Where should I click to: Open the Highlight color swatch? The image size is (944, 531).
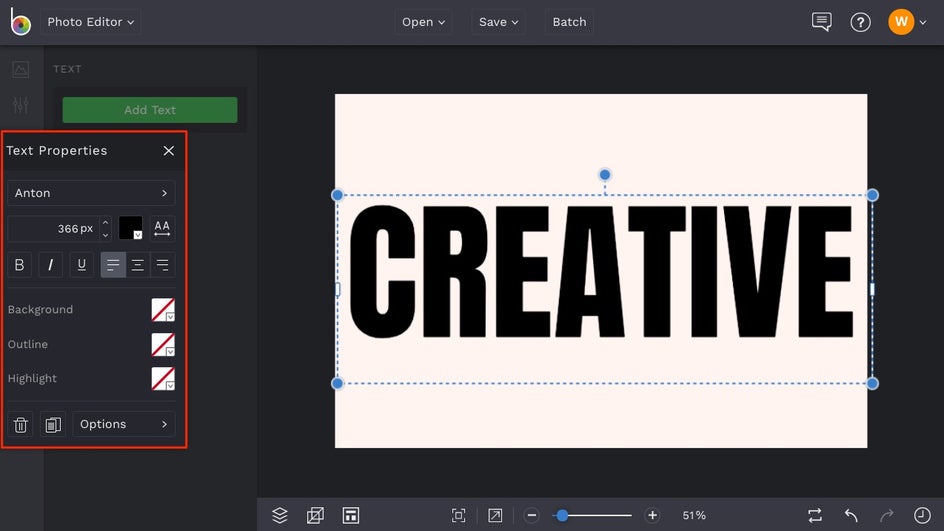click(163, 379)
